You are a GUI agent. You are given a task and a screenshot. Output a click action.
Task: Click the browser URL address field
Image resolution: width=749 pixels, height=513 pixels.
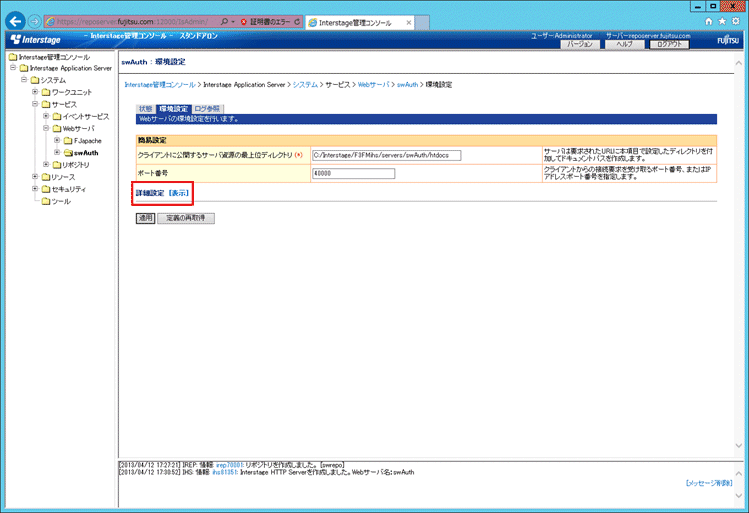click(x=134, y=21)
